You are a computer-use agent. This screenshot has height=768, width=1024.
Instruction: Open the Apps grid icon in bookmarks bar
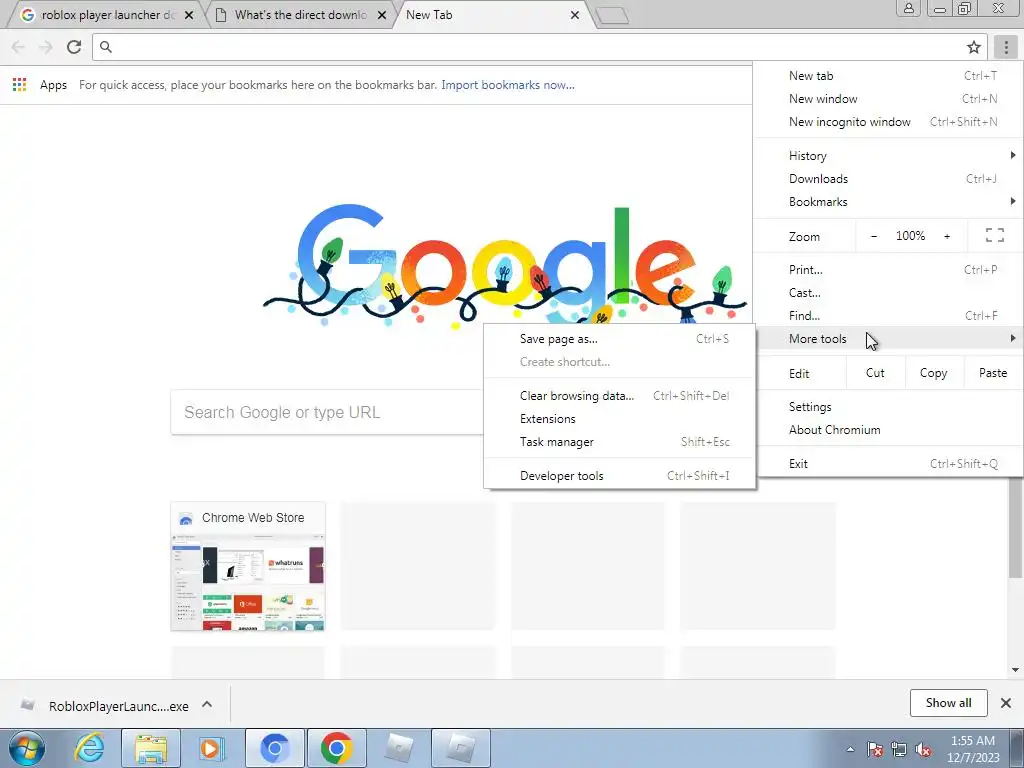pos(20,84)
